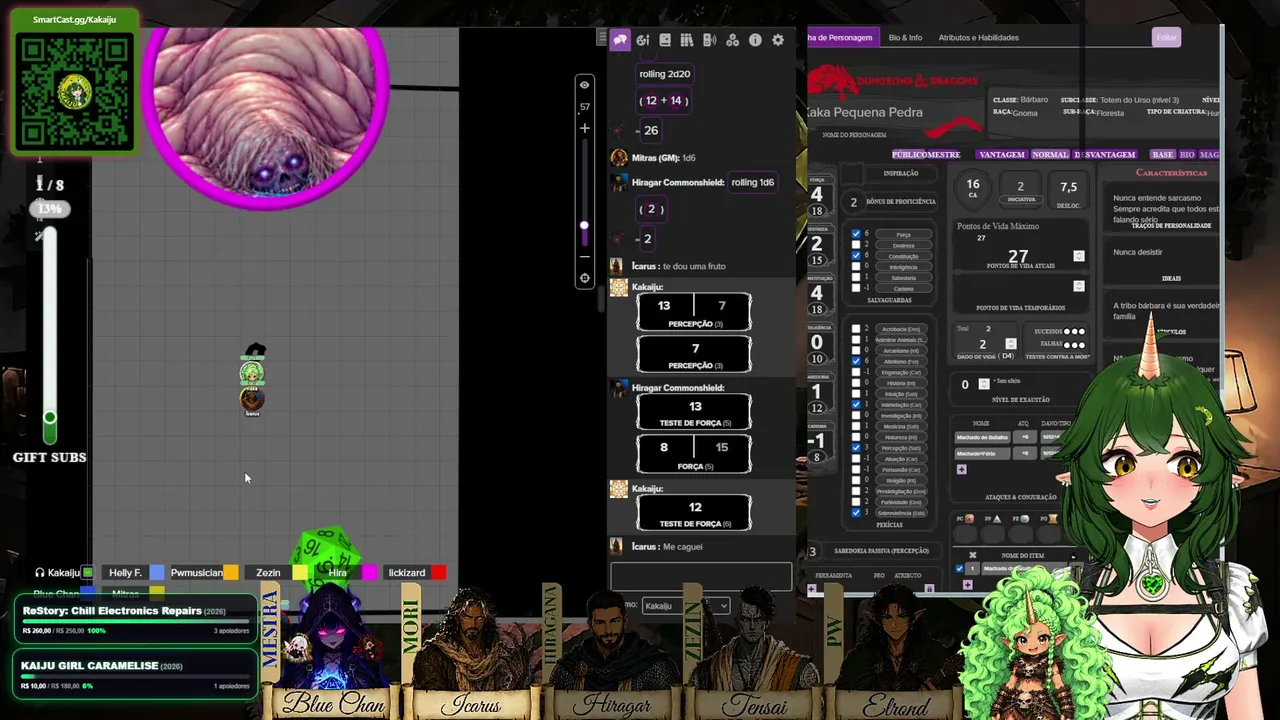Image resolution: width=1280 pixels, height=720 pixels.
Task: Add a new attack with plus icon
Action: [x=961, y=469]
